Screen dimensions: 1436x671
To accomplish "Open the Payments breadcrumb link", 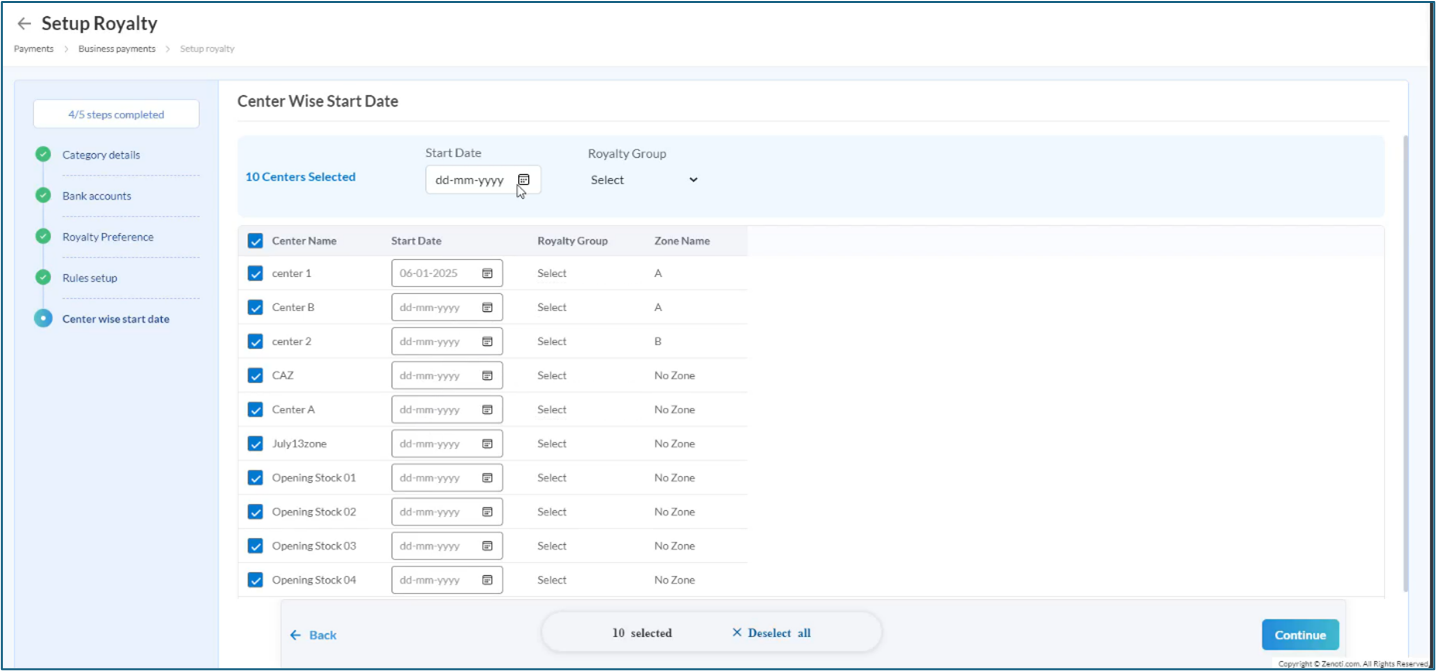I will [34, 49].
